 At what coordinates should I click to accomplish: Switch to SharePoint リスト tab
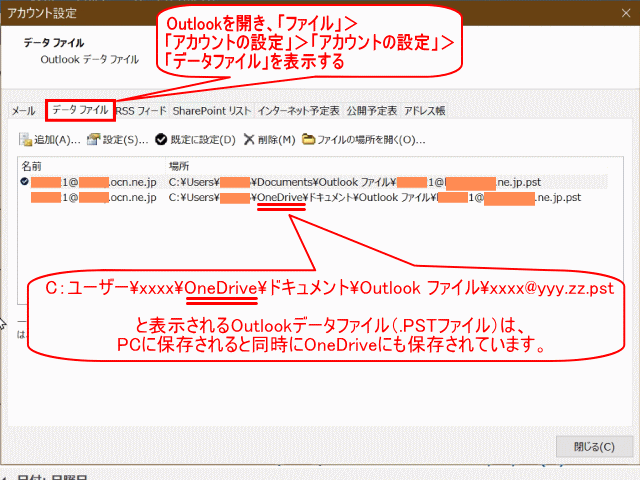[211, 111]
